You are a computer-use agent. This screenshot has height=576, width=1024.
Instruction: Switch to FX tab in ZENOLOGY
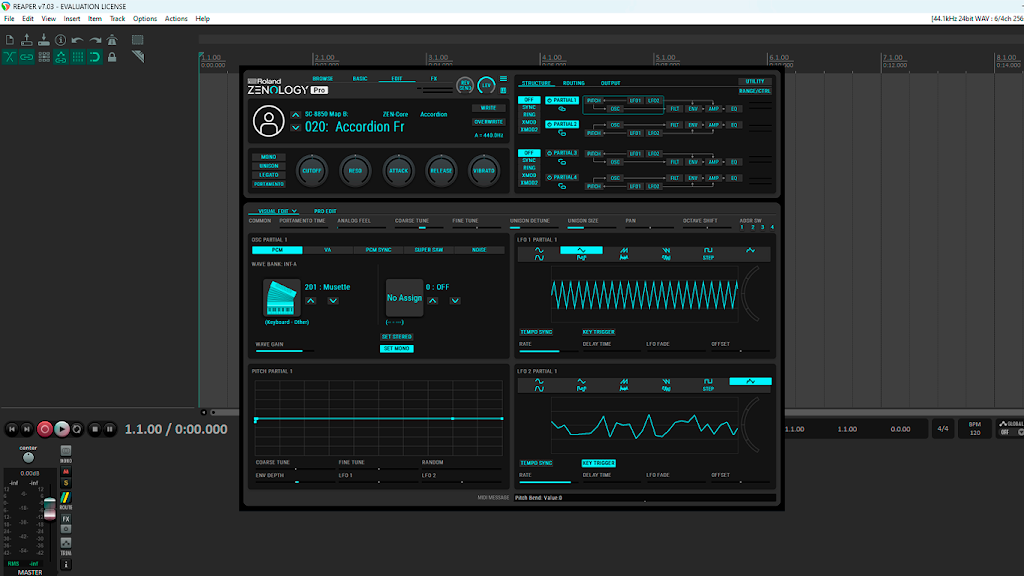coord(434,78)
